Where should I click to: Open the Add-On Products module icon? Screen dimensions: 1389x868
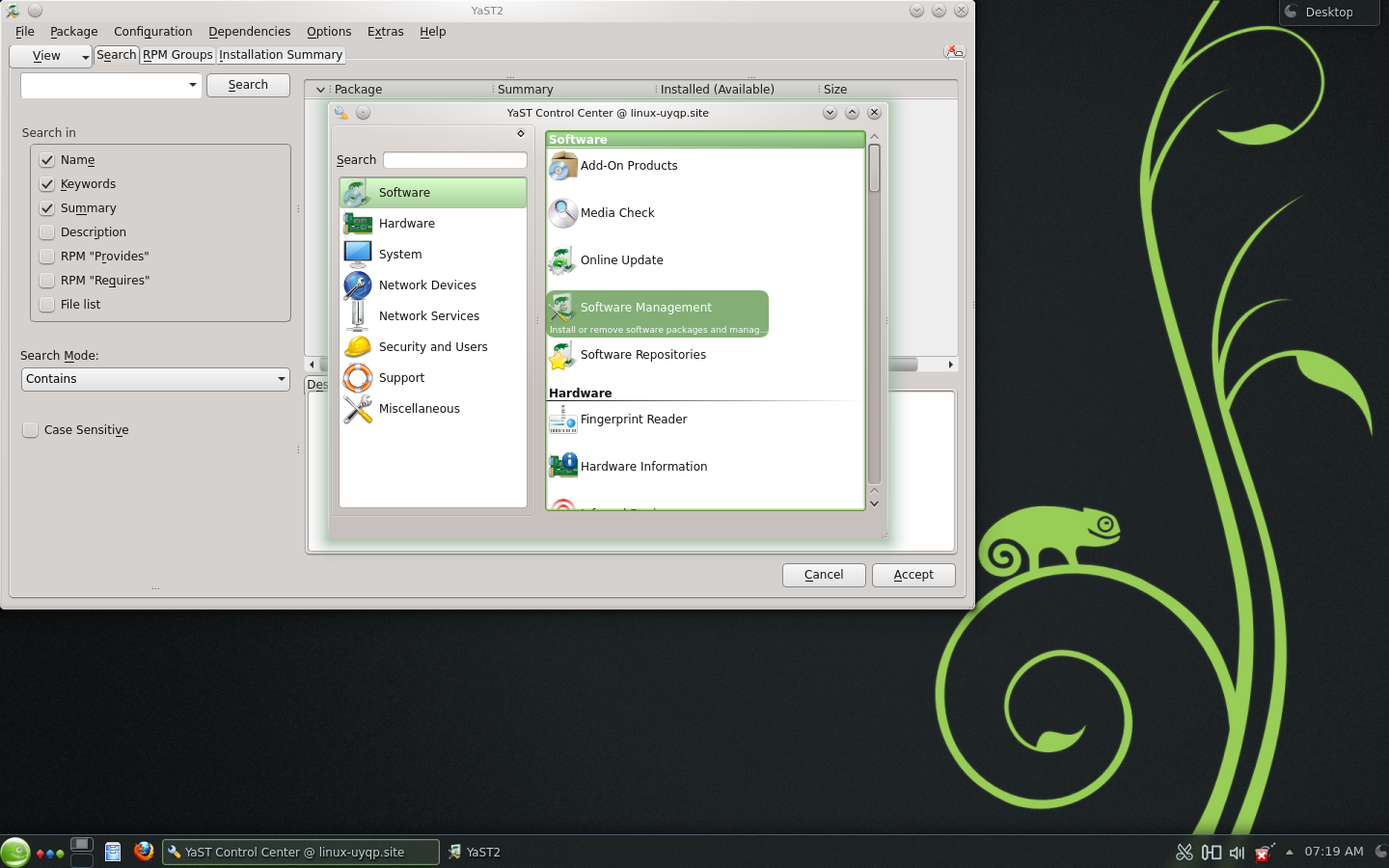tap(562, 166)
